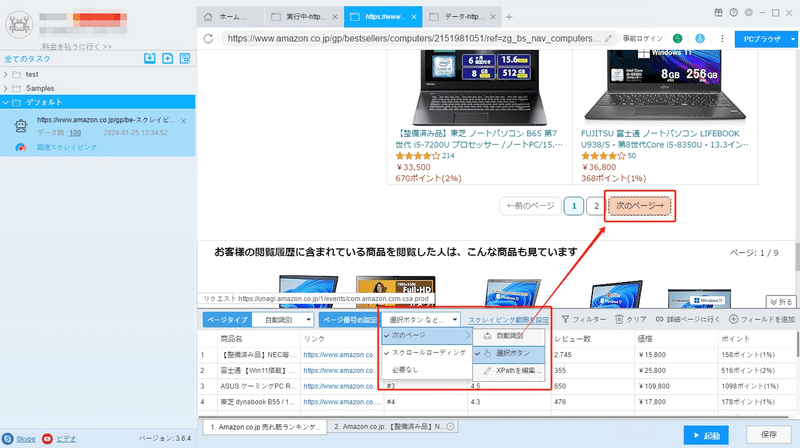Screen dimensions: 800x448
Task: Click 詳細ページに行く link button
Action: pos(688,319)
